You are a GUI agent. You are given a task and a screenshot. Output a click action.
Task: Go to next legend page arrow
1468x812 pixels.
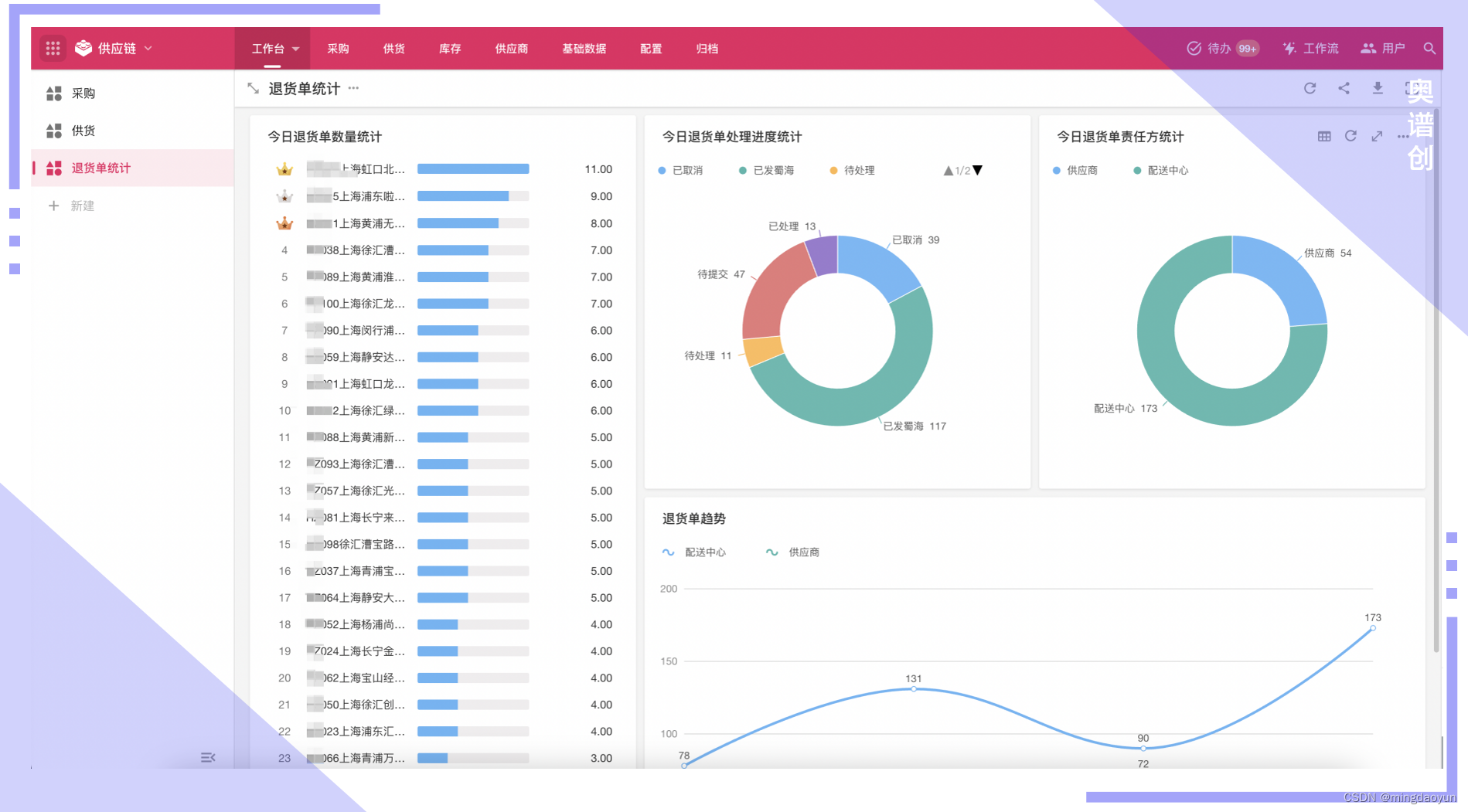point(977,171)
